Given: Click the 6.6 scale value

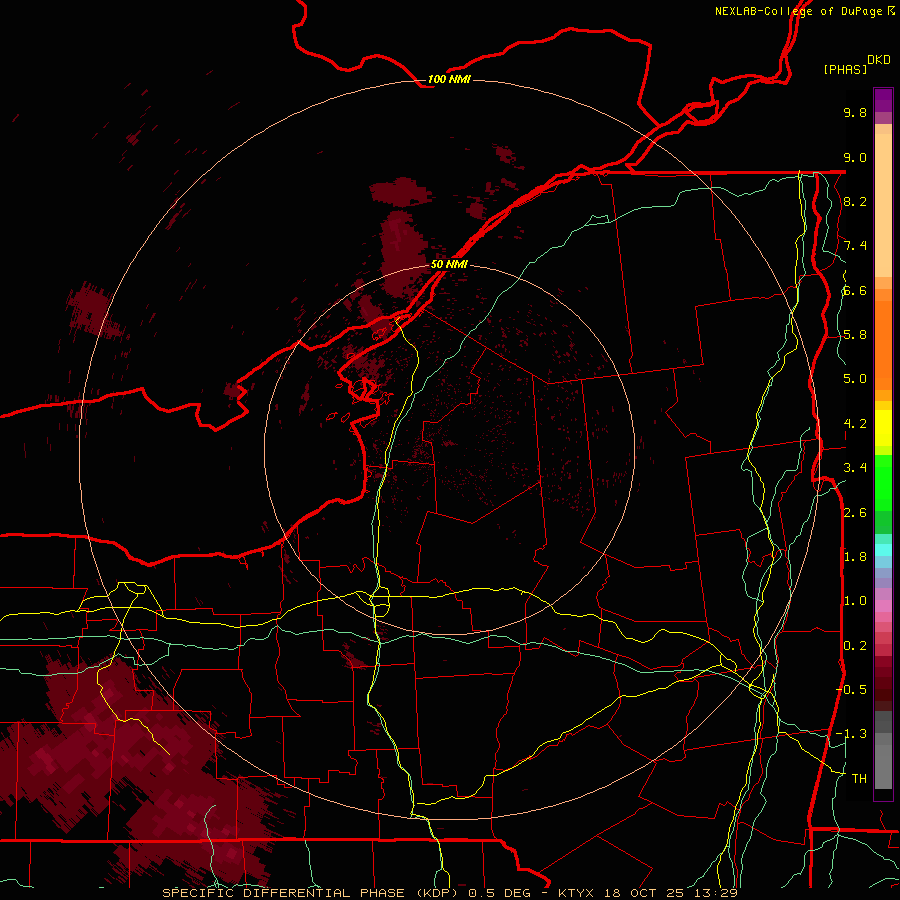Looking at the screenshot, I should click(x=855, y=290).
